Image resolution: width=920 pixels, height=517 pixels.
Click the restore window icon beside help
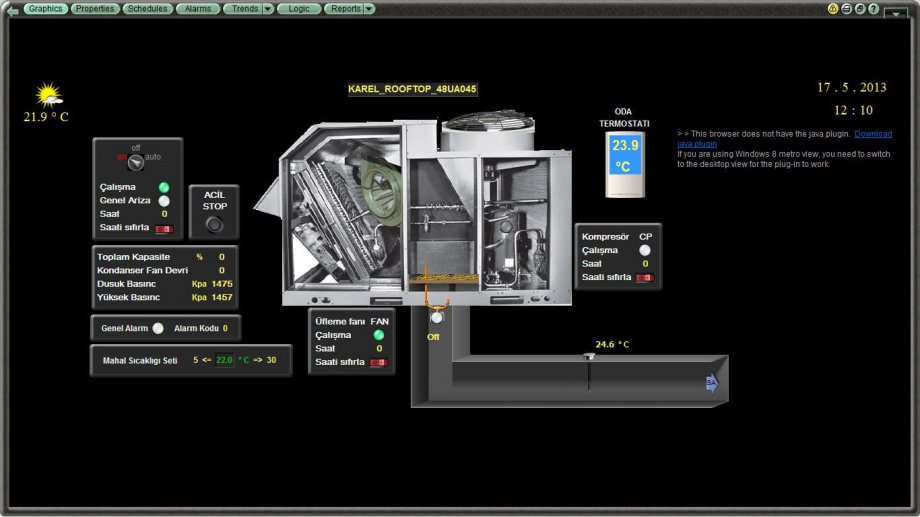click(x=860, y=8)
